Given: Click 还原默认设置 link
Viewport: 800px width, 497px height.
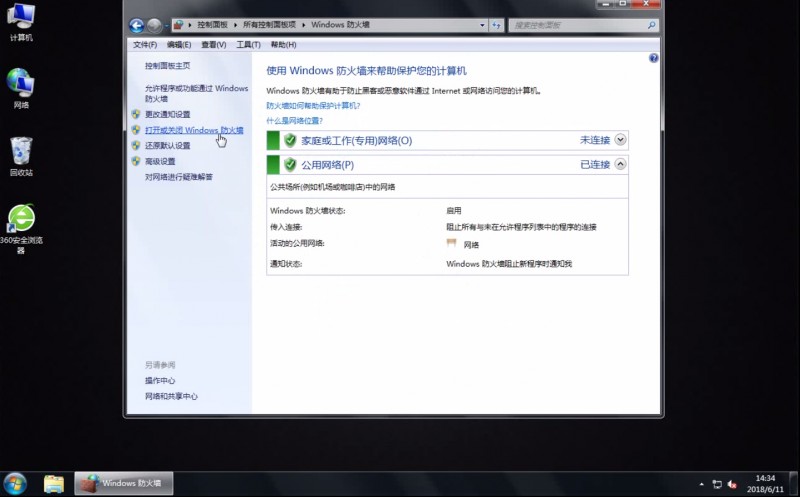Looking at the screenshot, I should point(167,145).
